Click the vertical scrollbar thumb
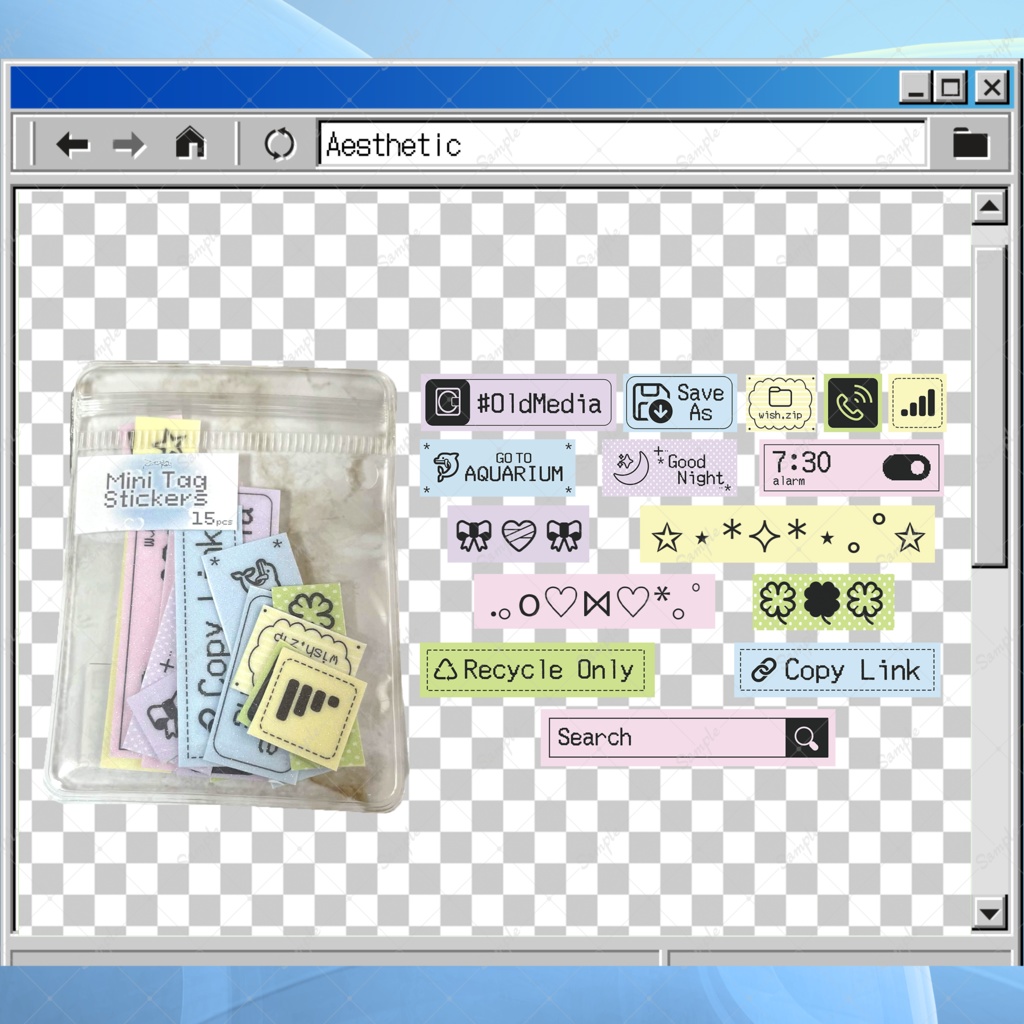The width and height of the screenshot is (1024, 1024). [x=989, y=406]
